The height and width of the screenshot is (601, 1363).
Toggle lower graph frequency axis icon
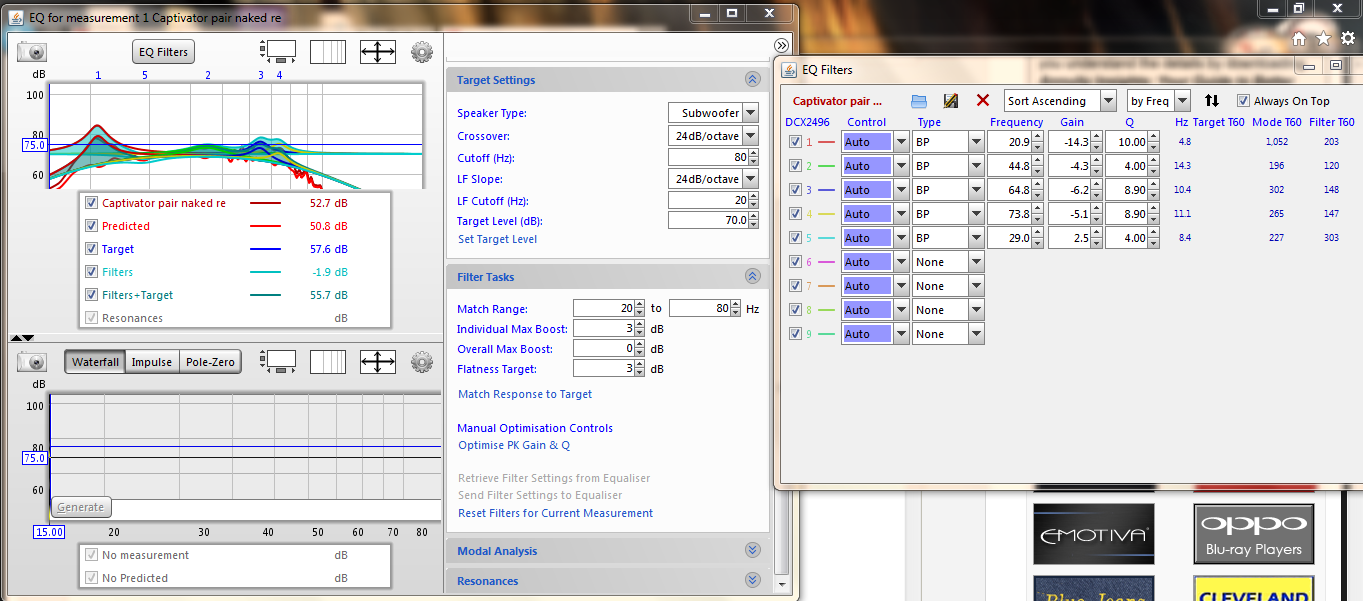[x=328, y=361]
